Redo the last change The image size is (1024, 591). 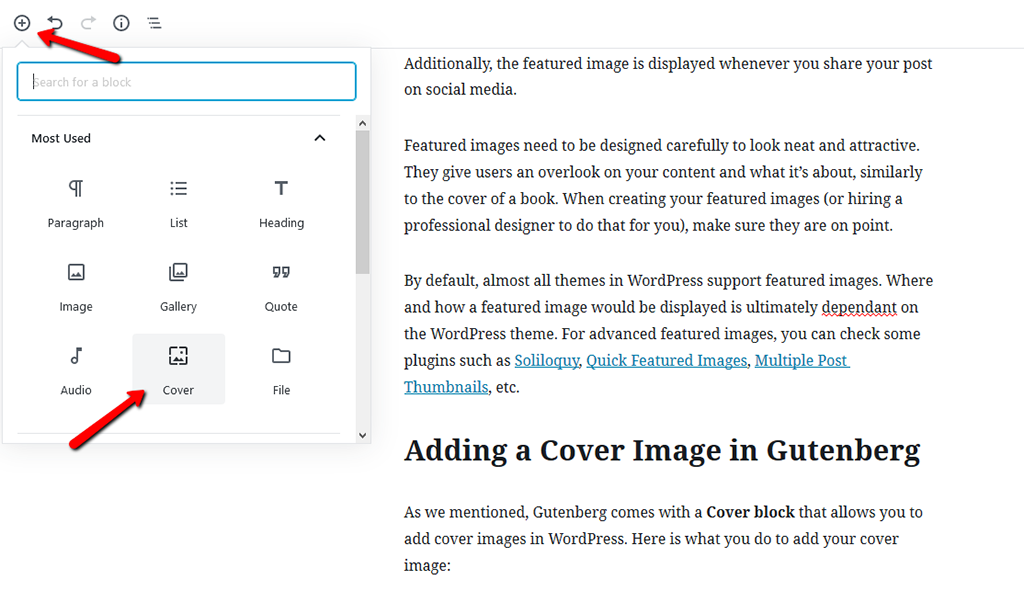(x=88, y=22)
